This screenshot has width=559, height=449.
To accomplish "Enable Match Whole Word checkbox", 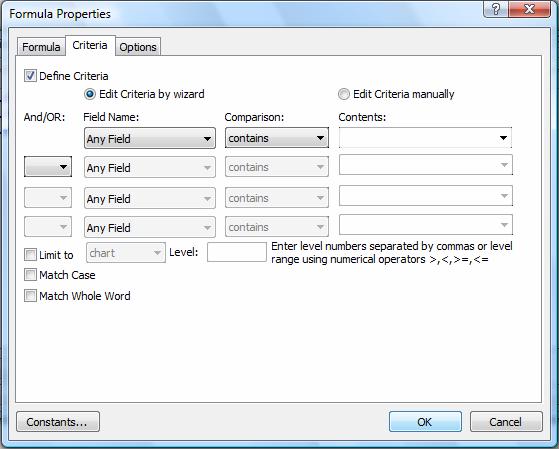I will click(30, 295).
